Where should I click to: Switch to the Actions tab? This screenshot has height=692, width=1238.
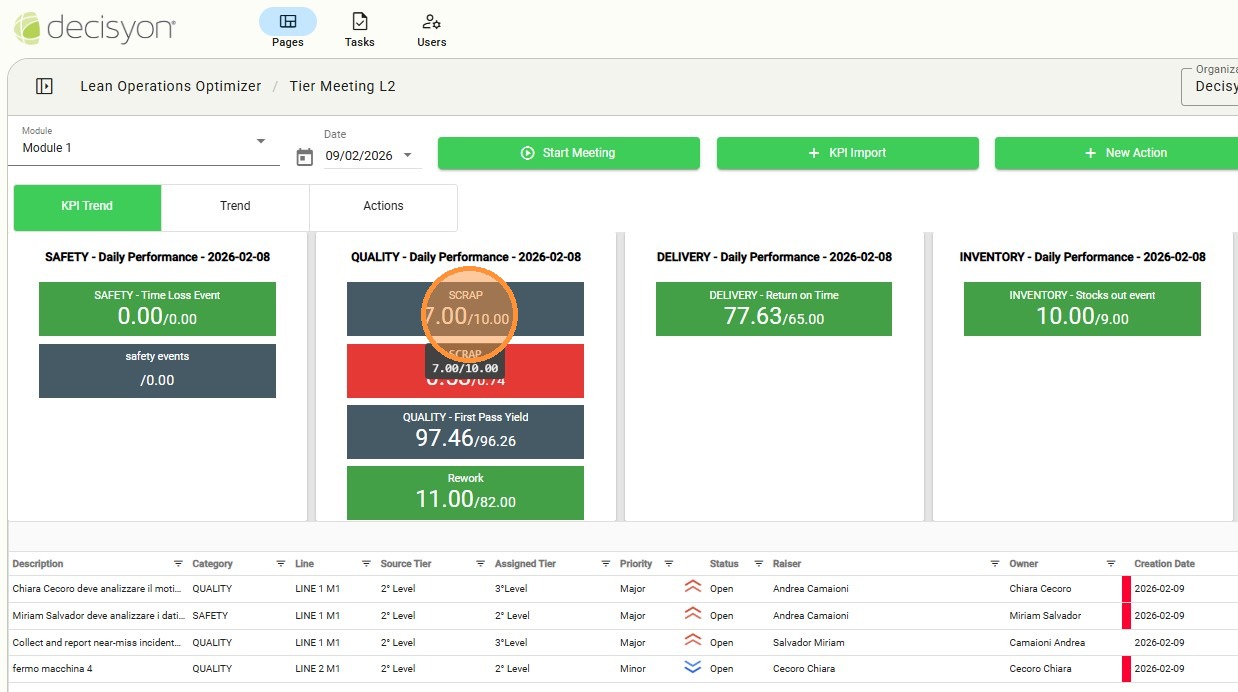tap(383, 206)
